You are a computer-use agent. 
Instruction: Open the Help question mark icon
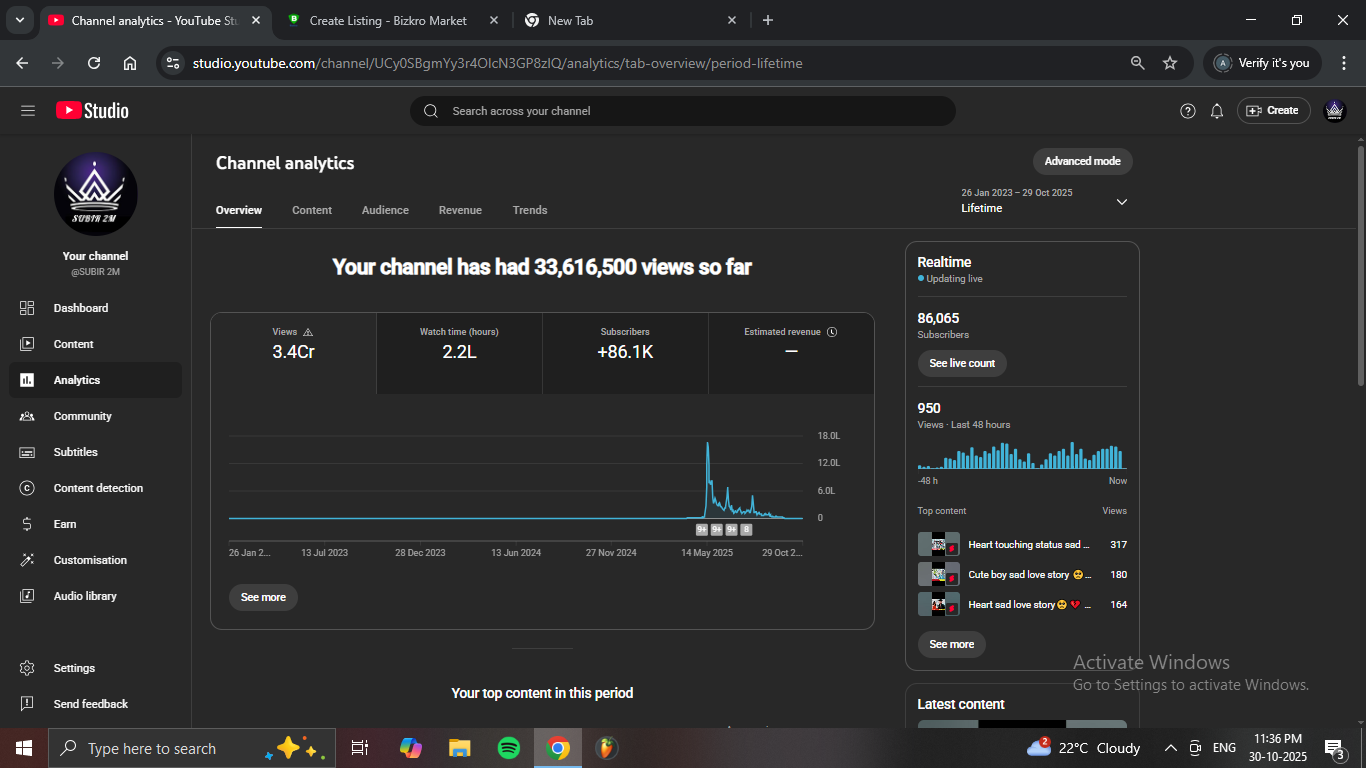click(1188, 111)
